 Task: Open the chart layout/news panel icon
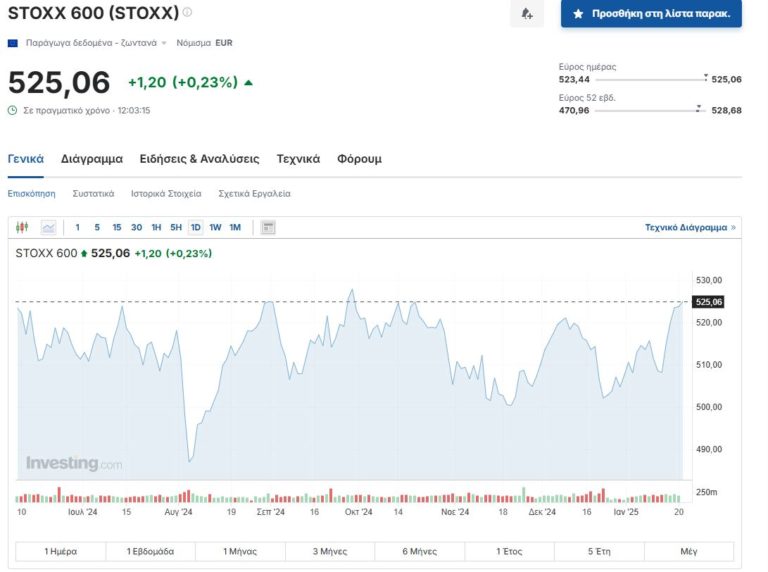[268, 228]
